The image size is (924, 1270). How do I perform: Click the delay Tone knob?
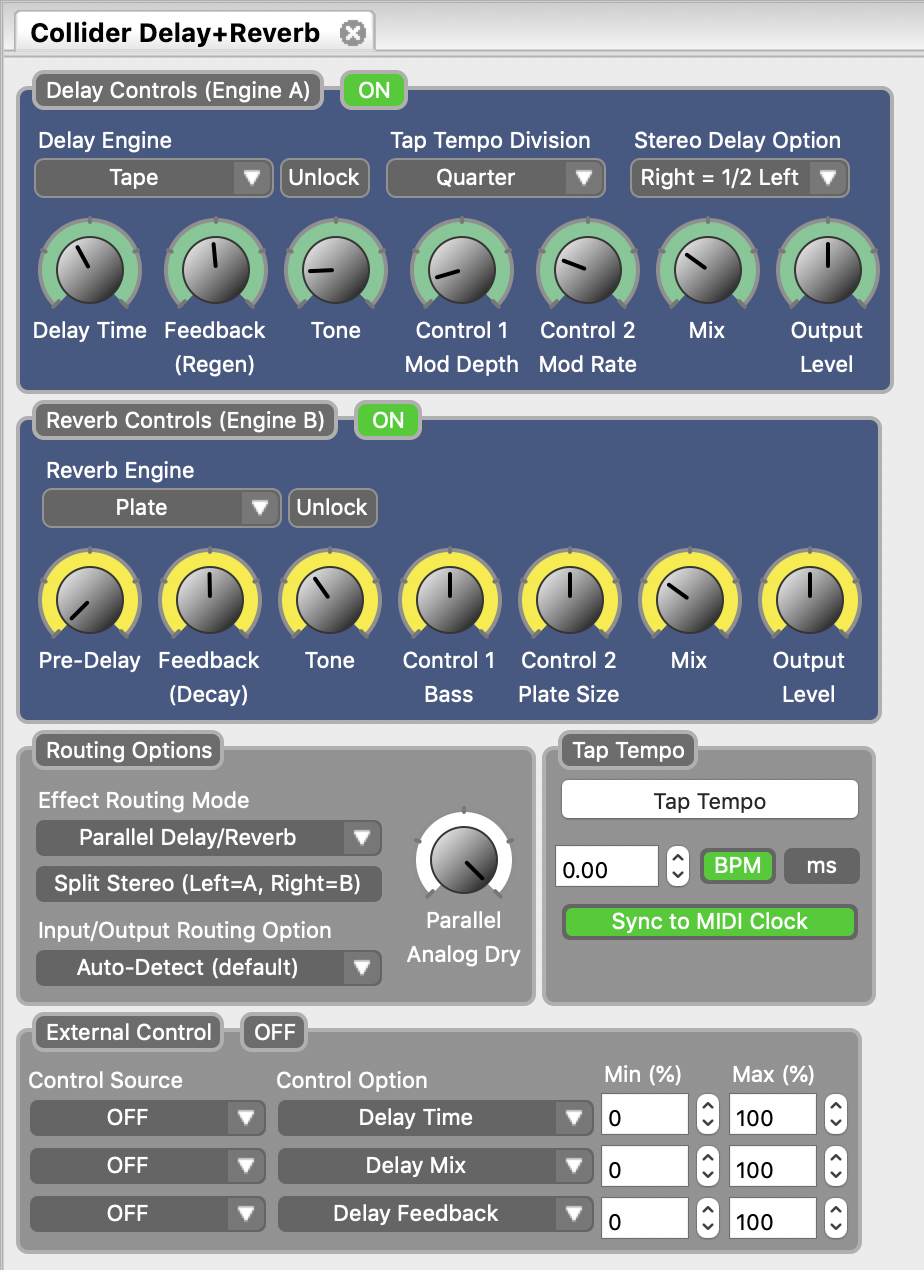click(336, 270)
